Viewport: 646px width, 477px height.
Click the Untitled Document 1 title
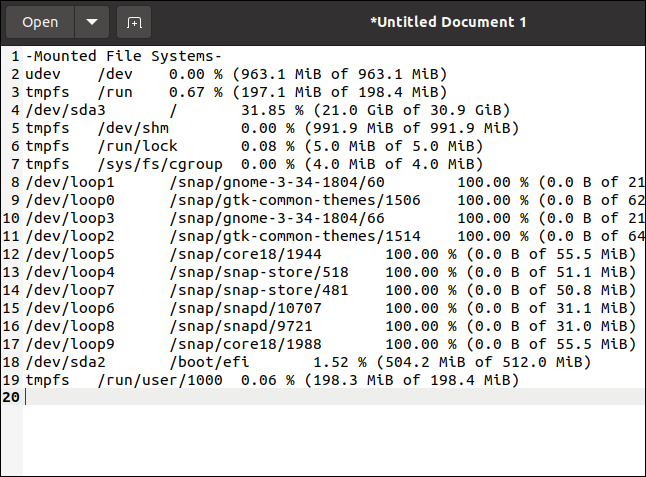click(x=448, y=22)
